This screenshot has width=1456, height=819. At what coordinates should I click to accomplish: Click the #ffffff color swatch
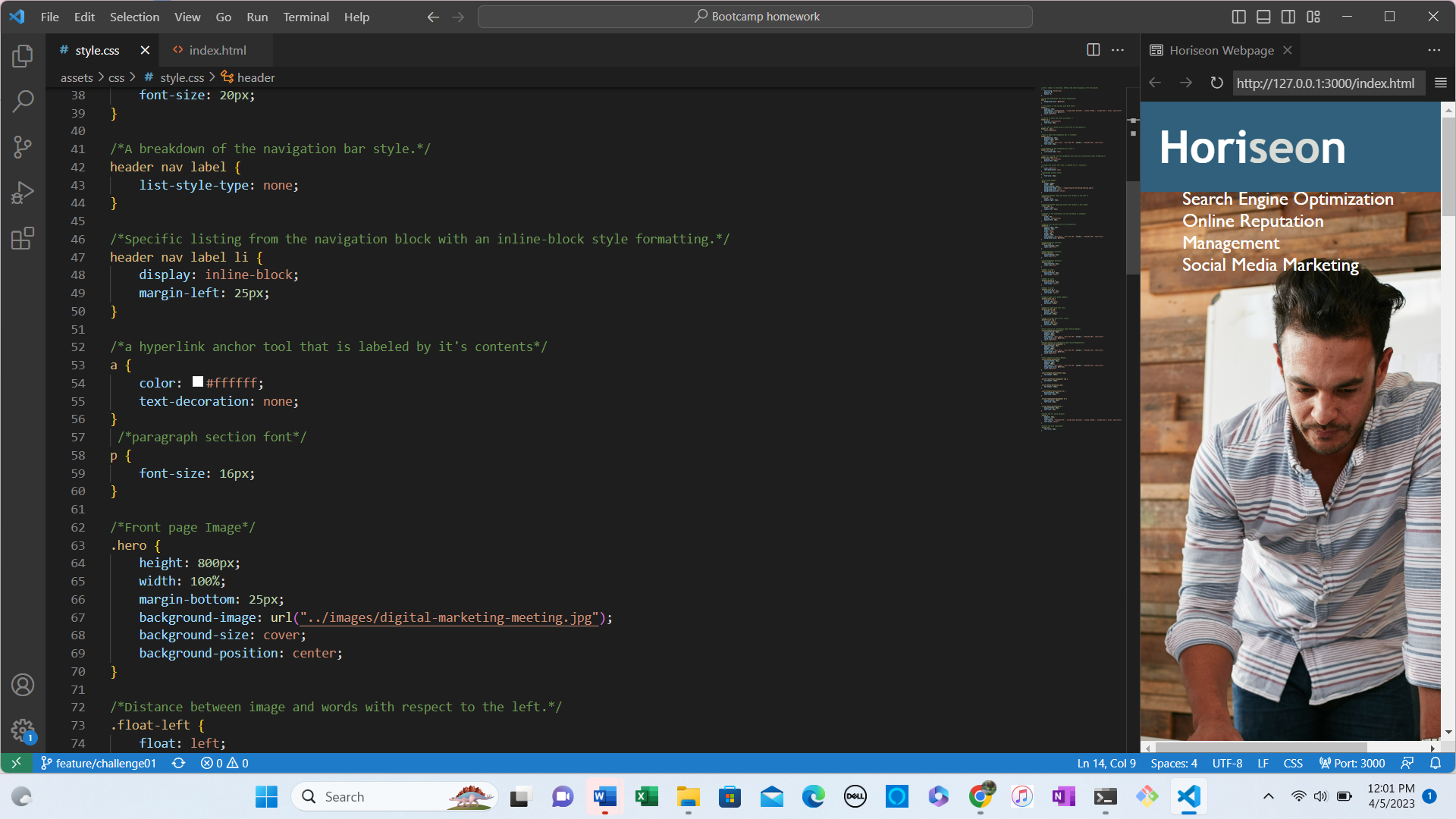[198, 382]
